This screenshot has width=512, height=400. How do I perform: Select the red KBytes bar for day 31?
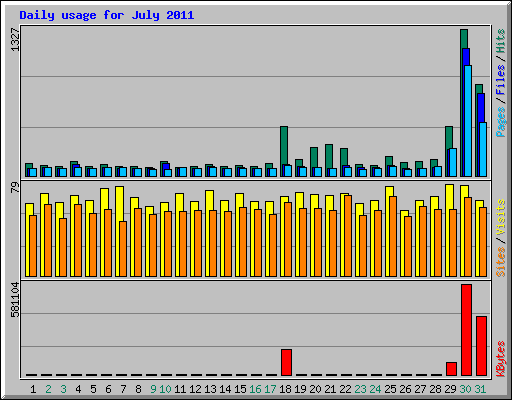tap(481, 346)
